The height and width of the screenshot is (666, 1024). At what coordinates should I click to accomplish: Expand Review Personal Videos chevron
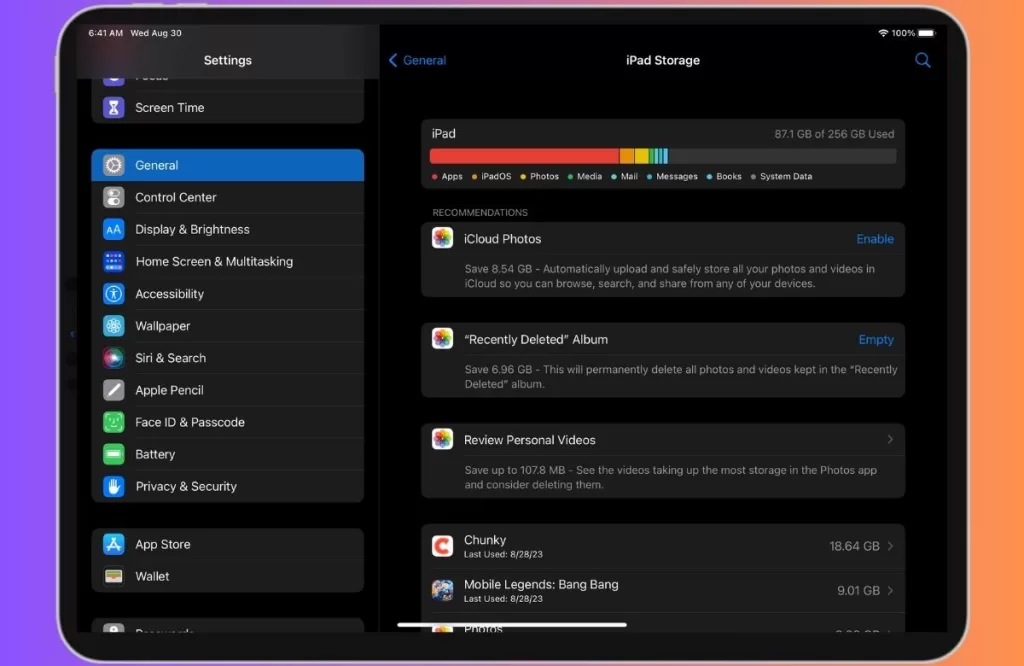click(890, 439)
